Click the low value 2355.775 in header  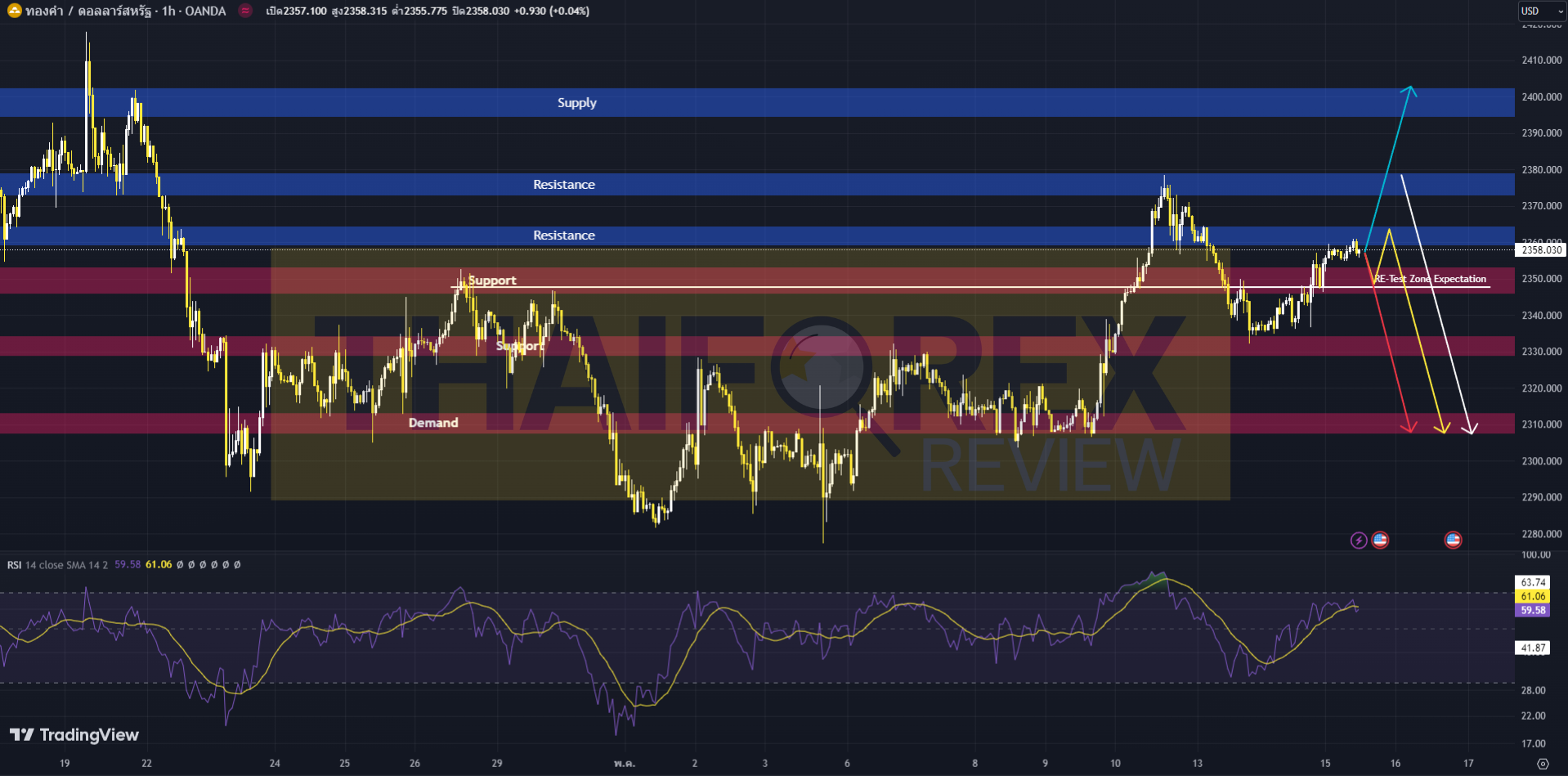point(425,11)
